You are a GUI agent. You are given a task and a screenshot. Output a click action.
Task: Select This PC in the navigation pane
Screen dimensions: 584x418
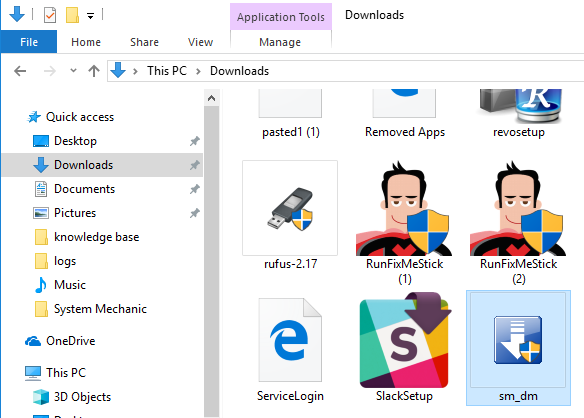66,373
